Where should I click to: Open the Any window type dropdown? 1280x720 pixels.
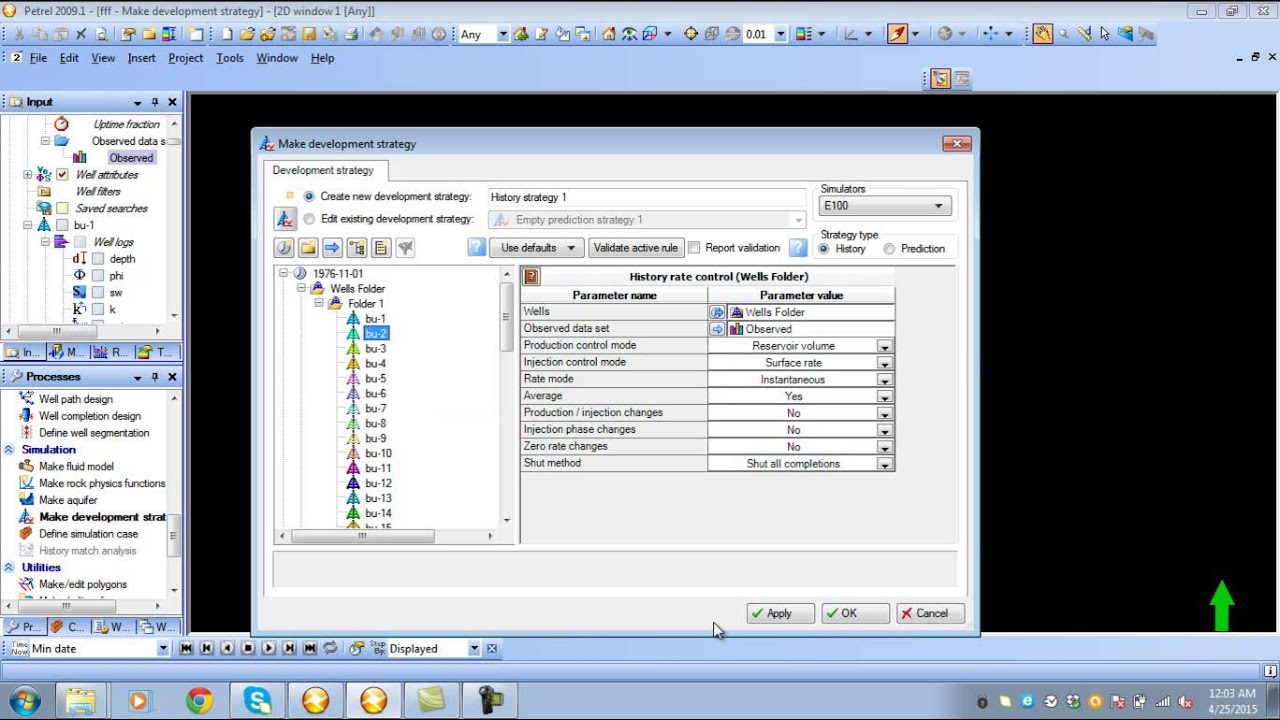pos(502,34)
